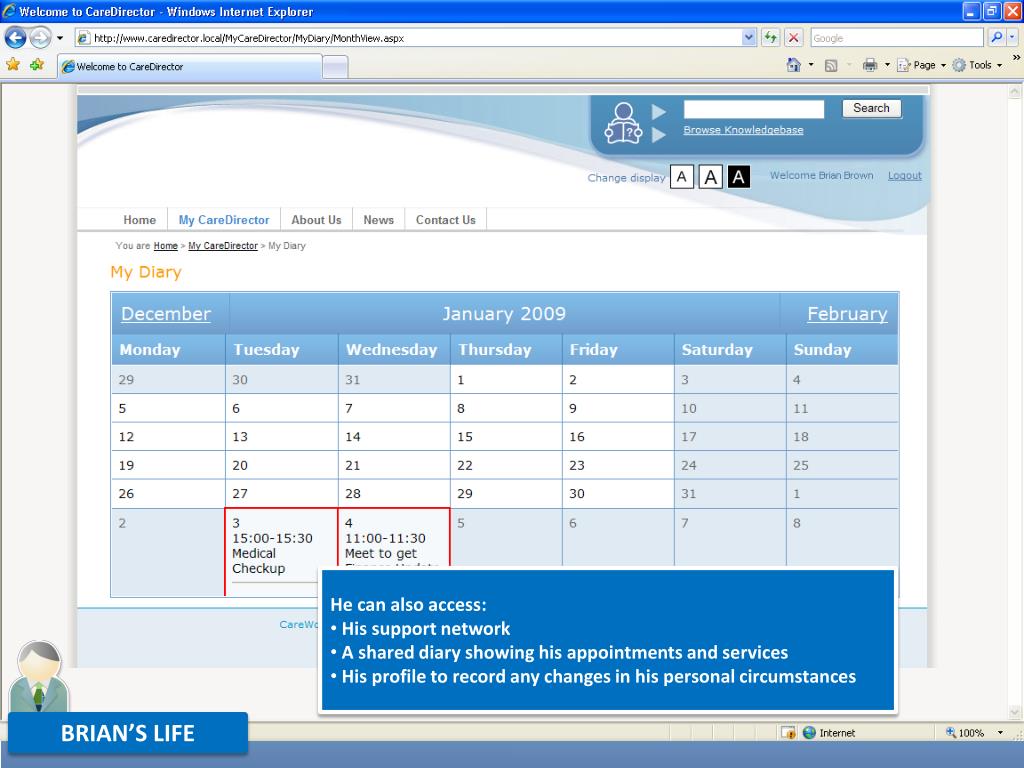
Task: Select the large text size A button
Action: [711, 176]
